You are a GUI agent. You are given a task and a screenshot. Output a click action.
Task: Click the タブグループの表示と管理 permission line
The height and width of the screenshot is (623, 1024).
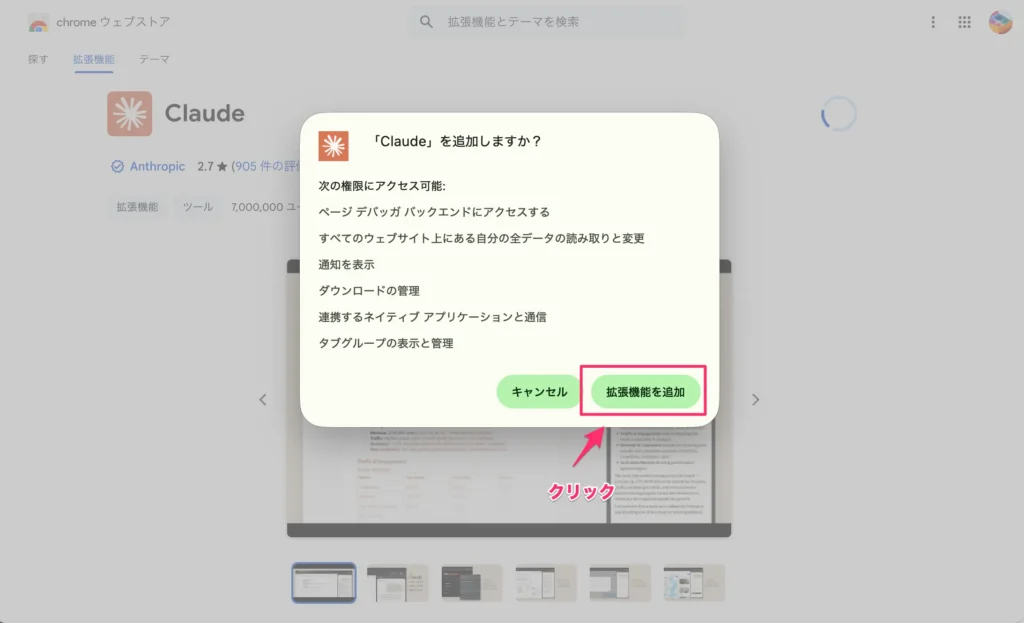point(385,343)
